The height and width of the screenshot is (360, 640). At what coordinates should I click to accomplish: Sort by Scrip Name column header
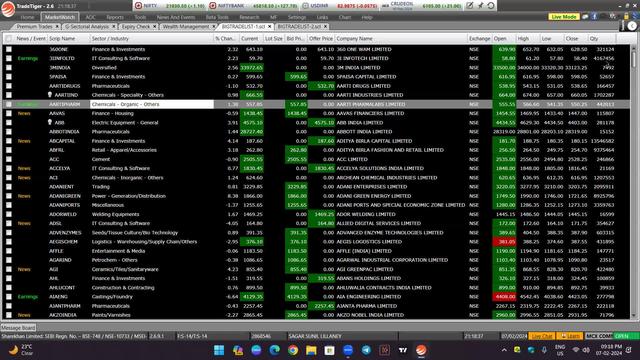click(69, 38)
